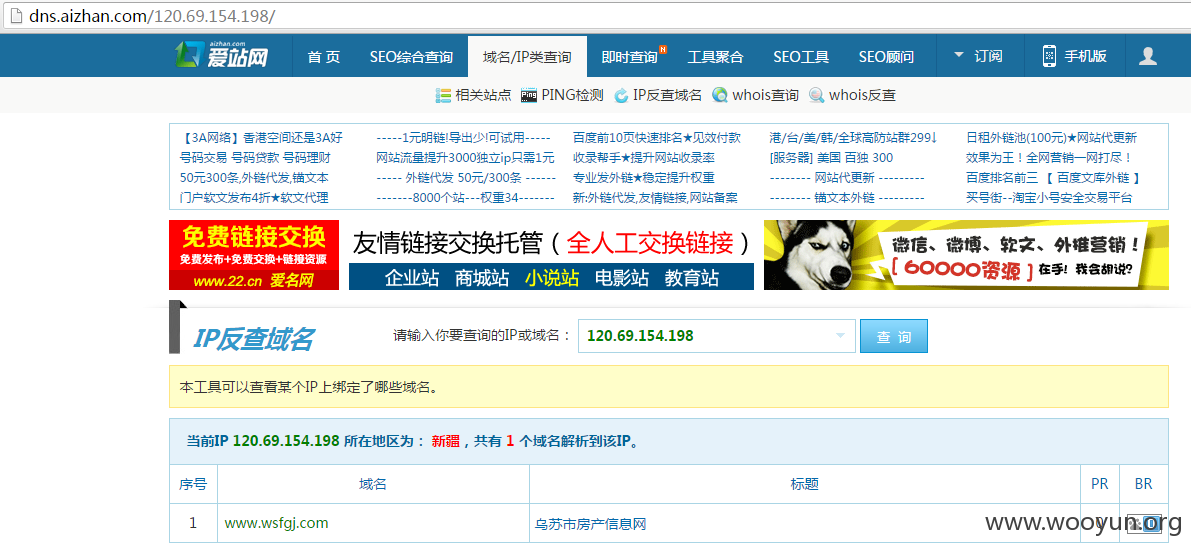Open ad link 【3A网络】香港空间还是3A好
Screen dimensions: 1191x551
pyautogui.click(x=262, y=138)
